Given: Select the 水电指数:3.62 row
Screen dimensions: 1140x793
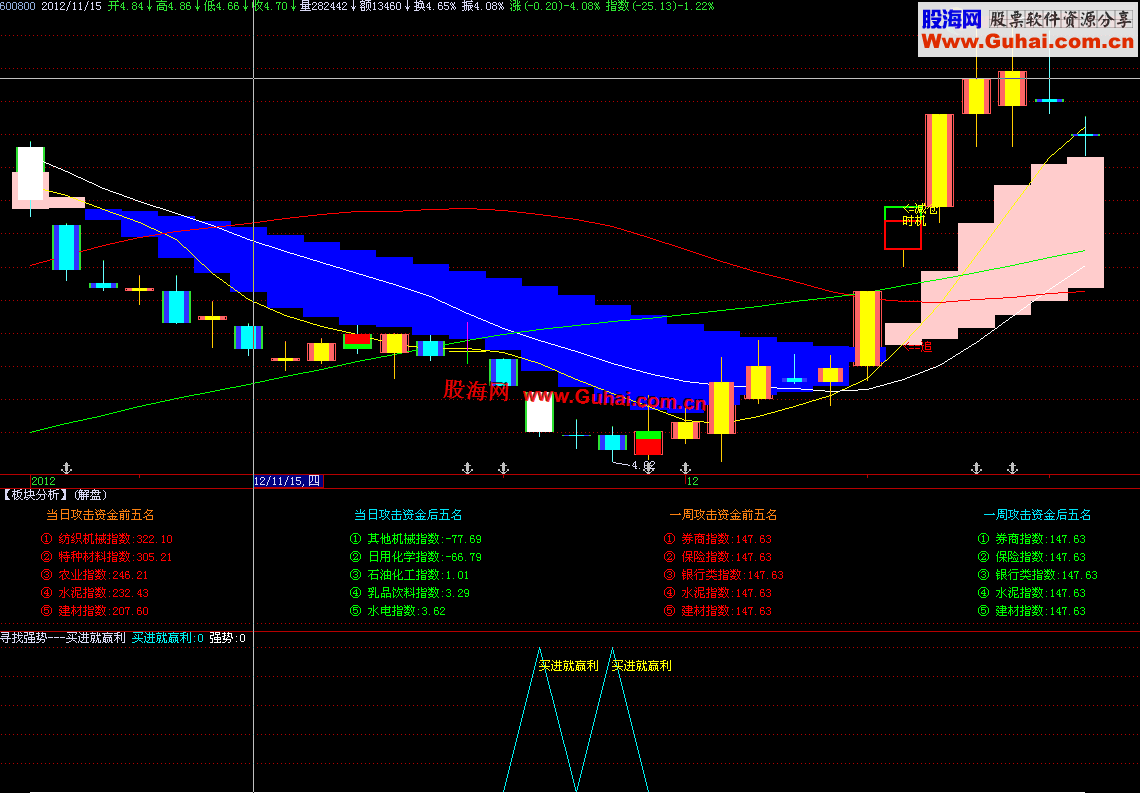Looking at the screenshot, I should tap(397, 611).
